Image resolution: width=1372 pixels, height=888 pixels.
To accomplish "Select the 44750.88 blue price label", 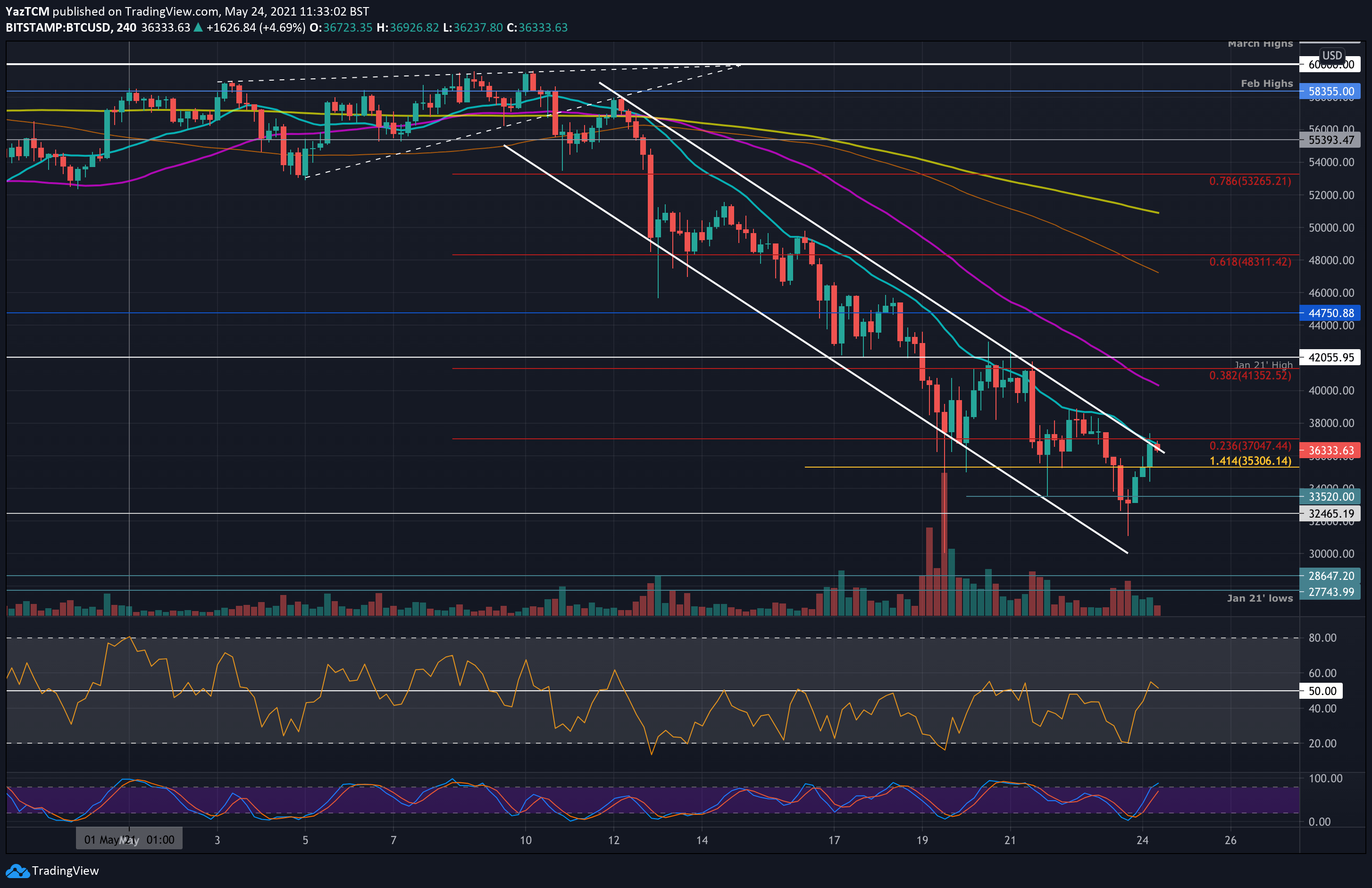I will coord(1330,313).
